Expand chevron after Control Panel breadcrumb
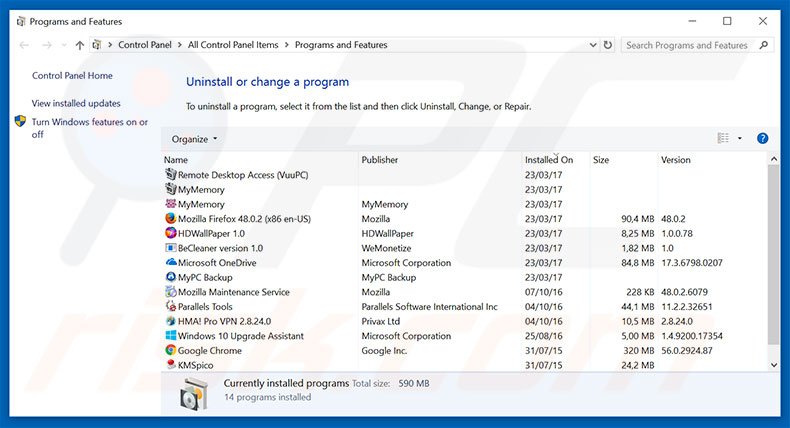The height and width of the screenshot is (428, 790). 179,45
